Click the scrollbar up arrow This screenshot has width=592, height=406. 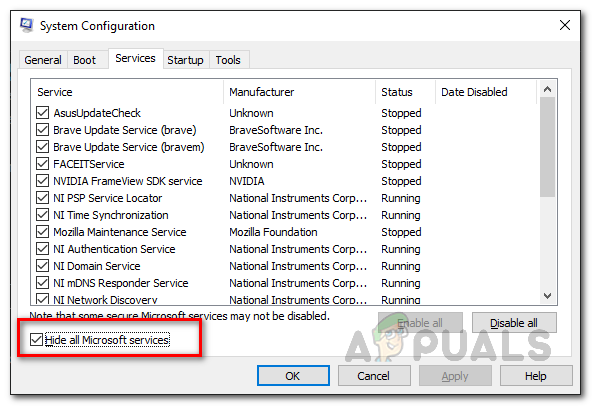click(547, 89)
